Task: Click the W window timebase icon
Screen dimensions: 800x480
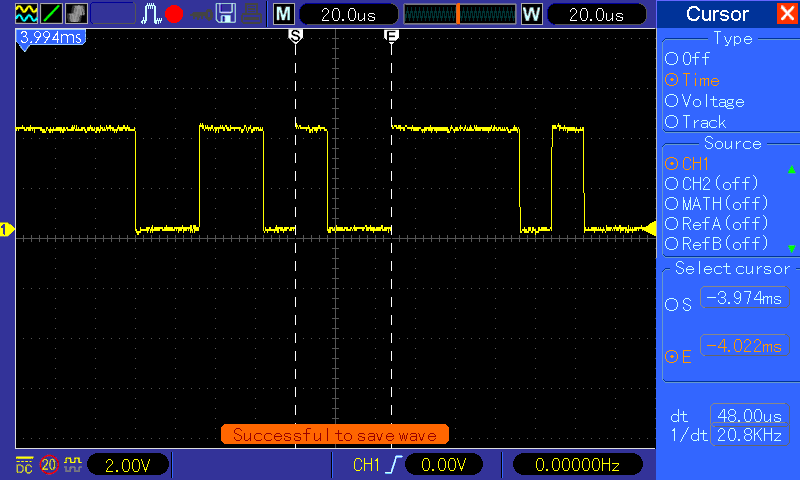Action: pos(532,14)
